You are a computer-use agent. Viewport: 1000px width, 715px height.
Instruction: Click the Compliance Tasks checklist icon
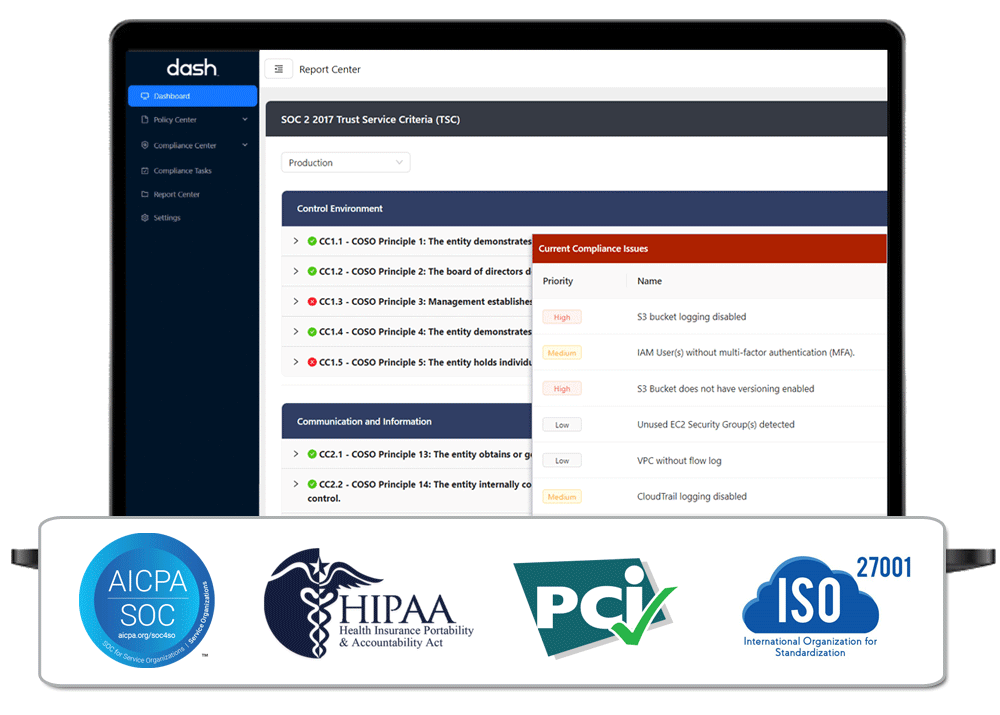pos(144,170)
